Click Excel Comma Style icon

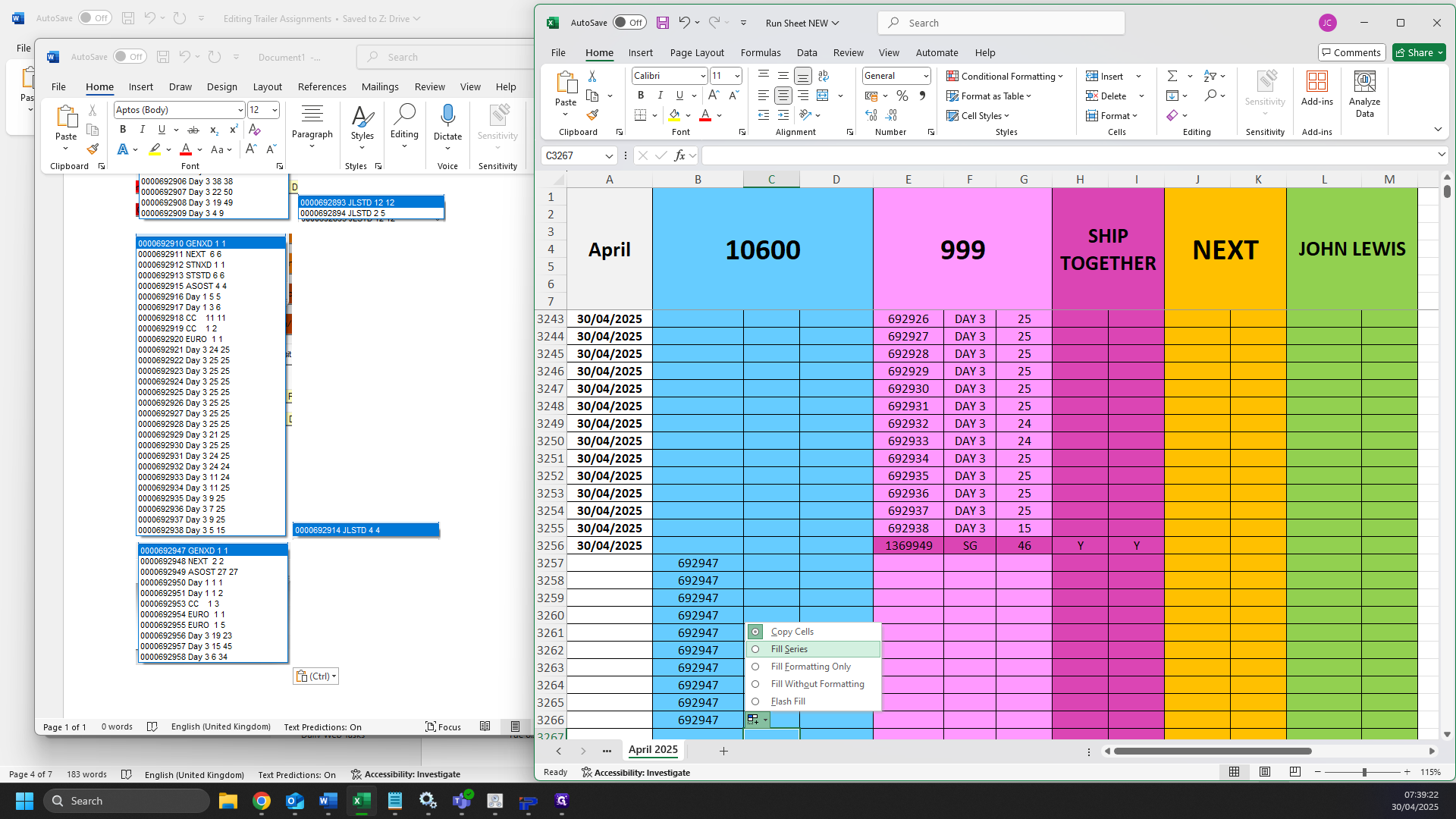(x=922, y=96)
